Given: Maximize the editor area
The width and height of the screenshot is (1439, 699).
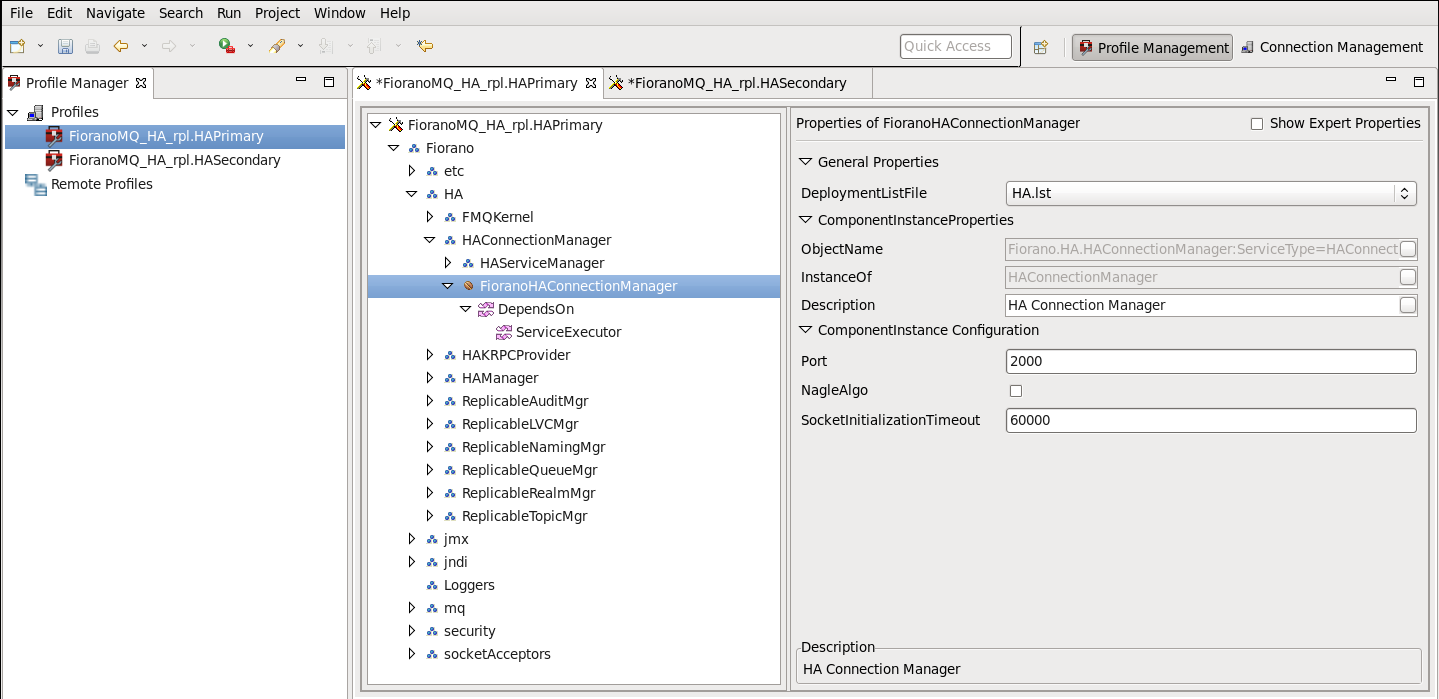Looking at the screenshot, I should (1418, 81).
